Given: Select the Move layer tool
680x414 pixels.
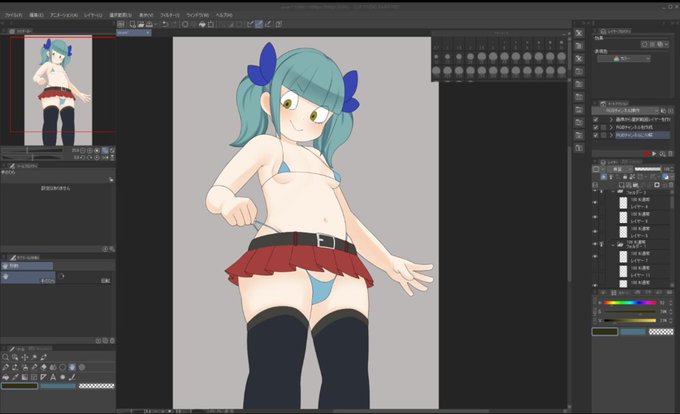Looking at the screenshot, I should point(25,357).
